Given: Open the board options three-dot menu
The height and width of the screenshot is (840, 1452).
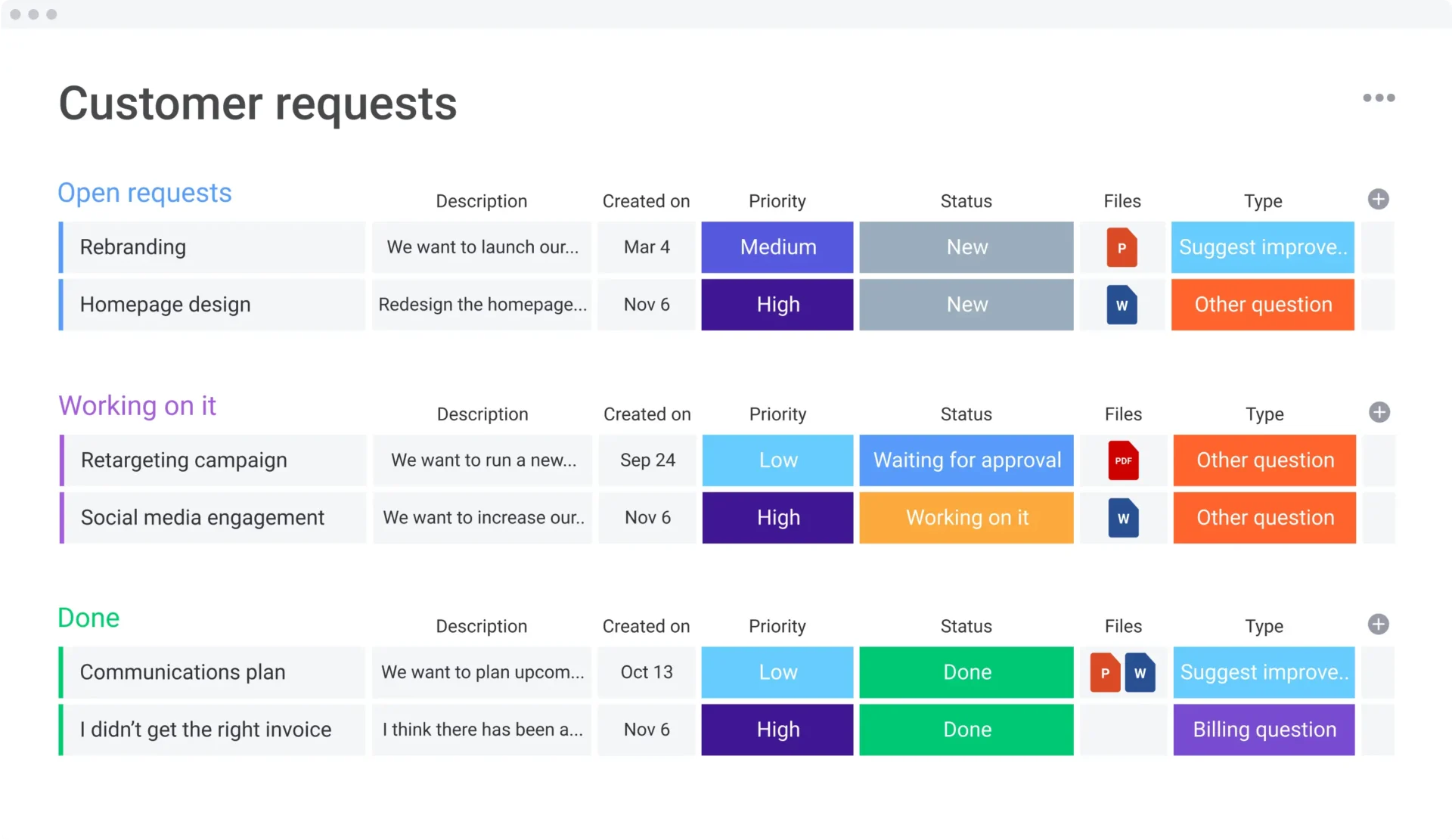Looking at the screenshot, I should (1379, 98).
